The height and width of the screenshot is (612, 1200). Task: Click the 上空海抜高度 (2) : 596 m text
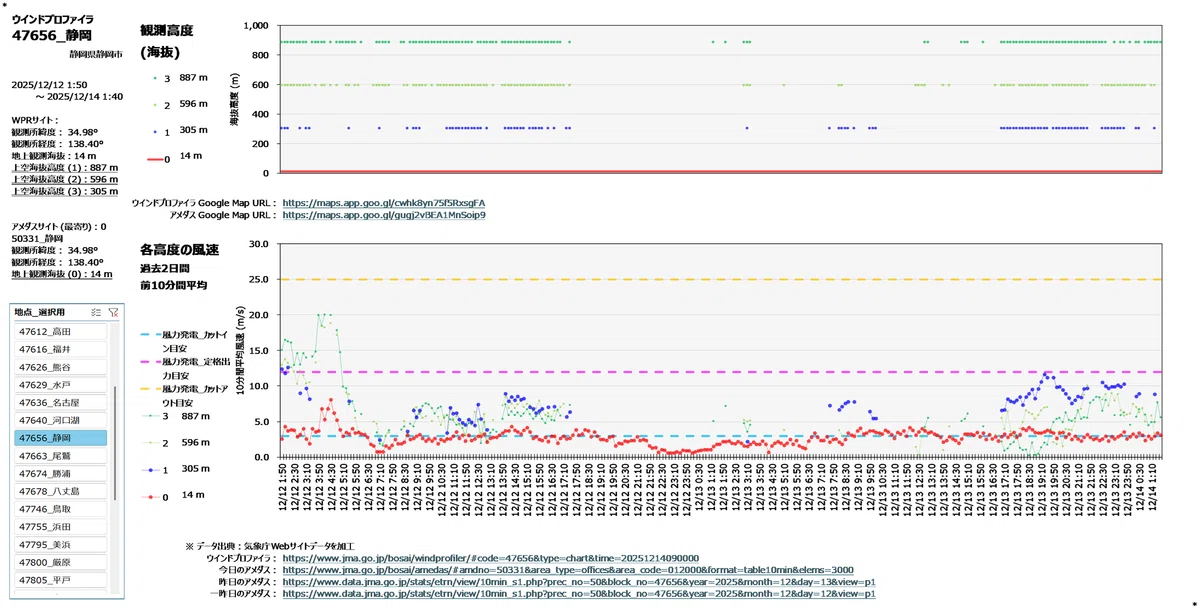(64, 179)
